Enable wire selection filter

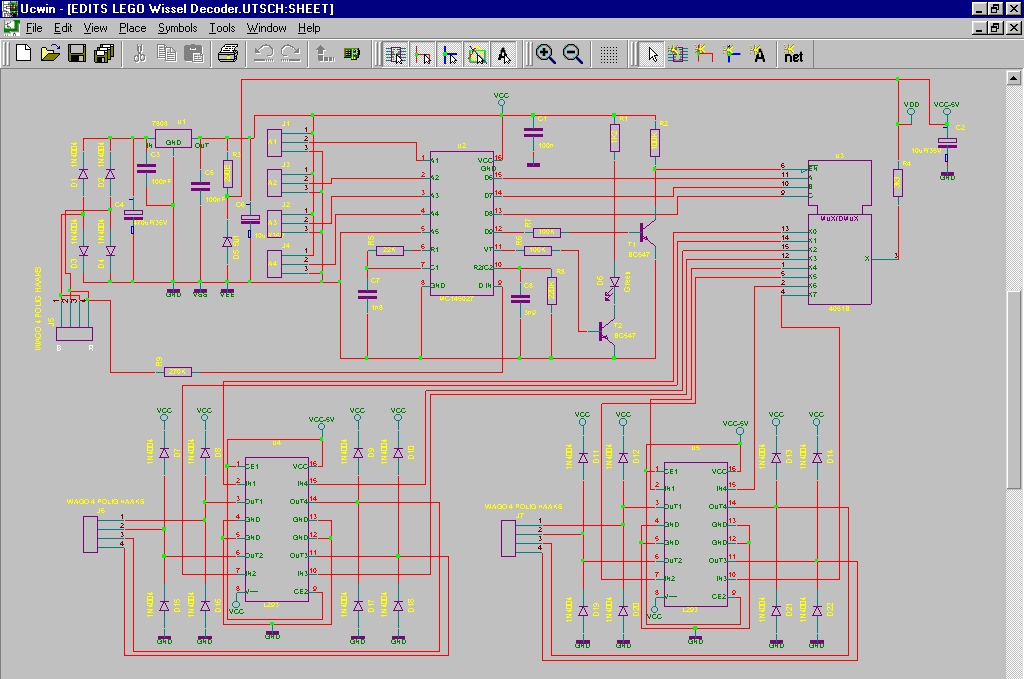pyautogui.click(x=423, y=55)
